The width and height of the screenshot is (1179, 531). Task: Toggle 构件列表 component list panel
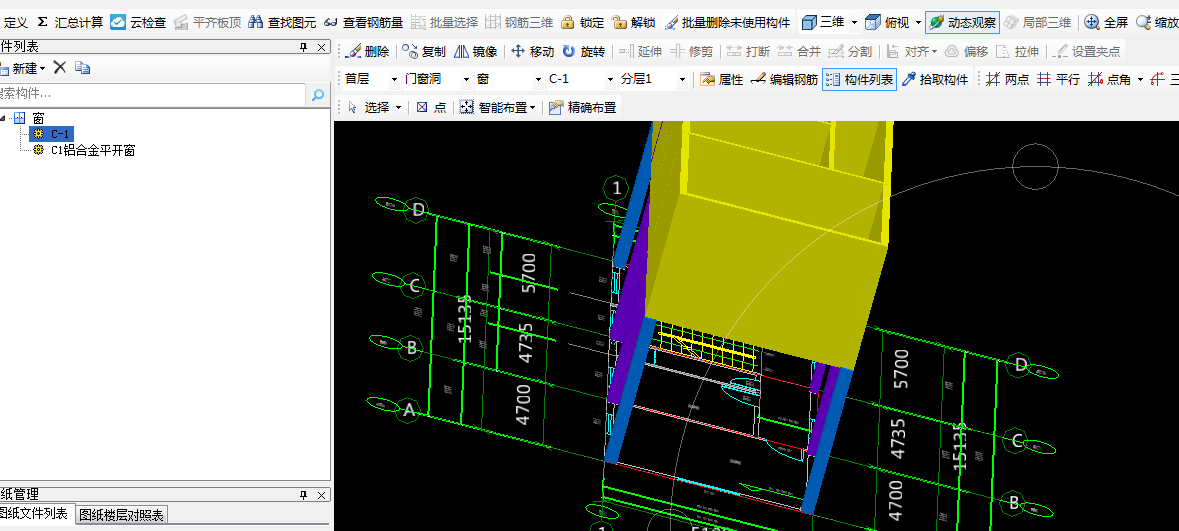(x=859, y=79)
